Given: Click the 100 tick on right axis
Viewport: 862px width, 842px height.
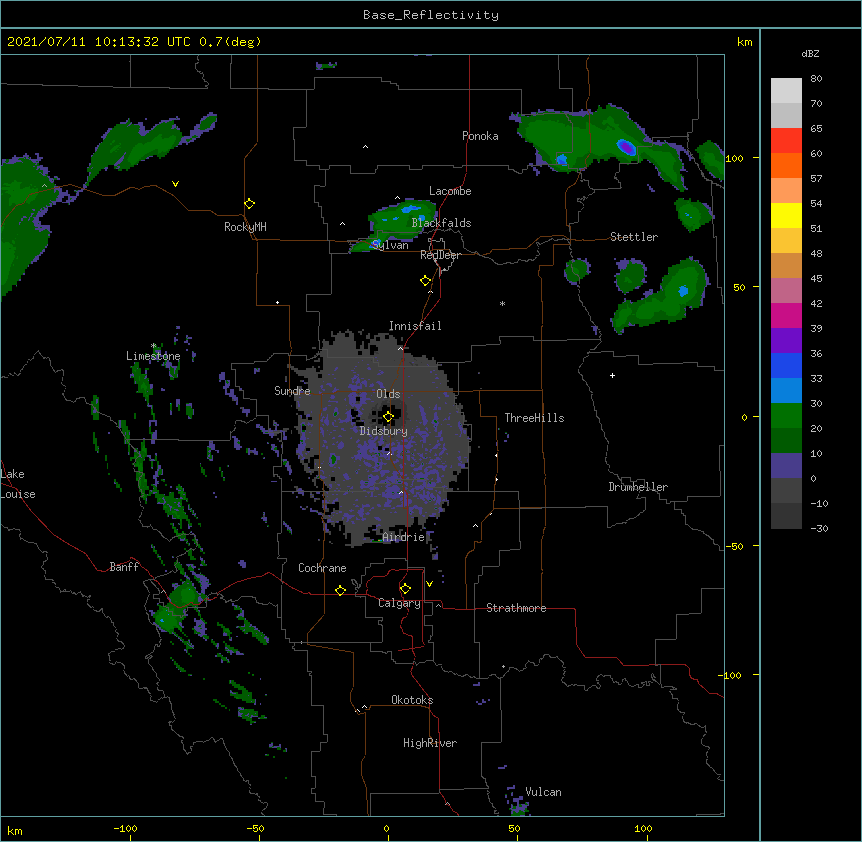Looking at the screenshot, I should pos(734,158).
